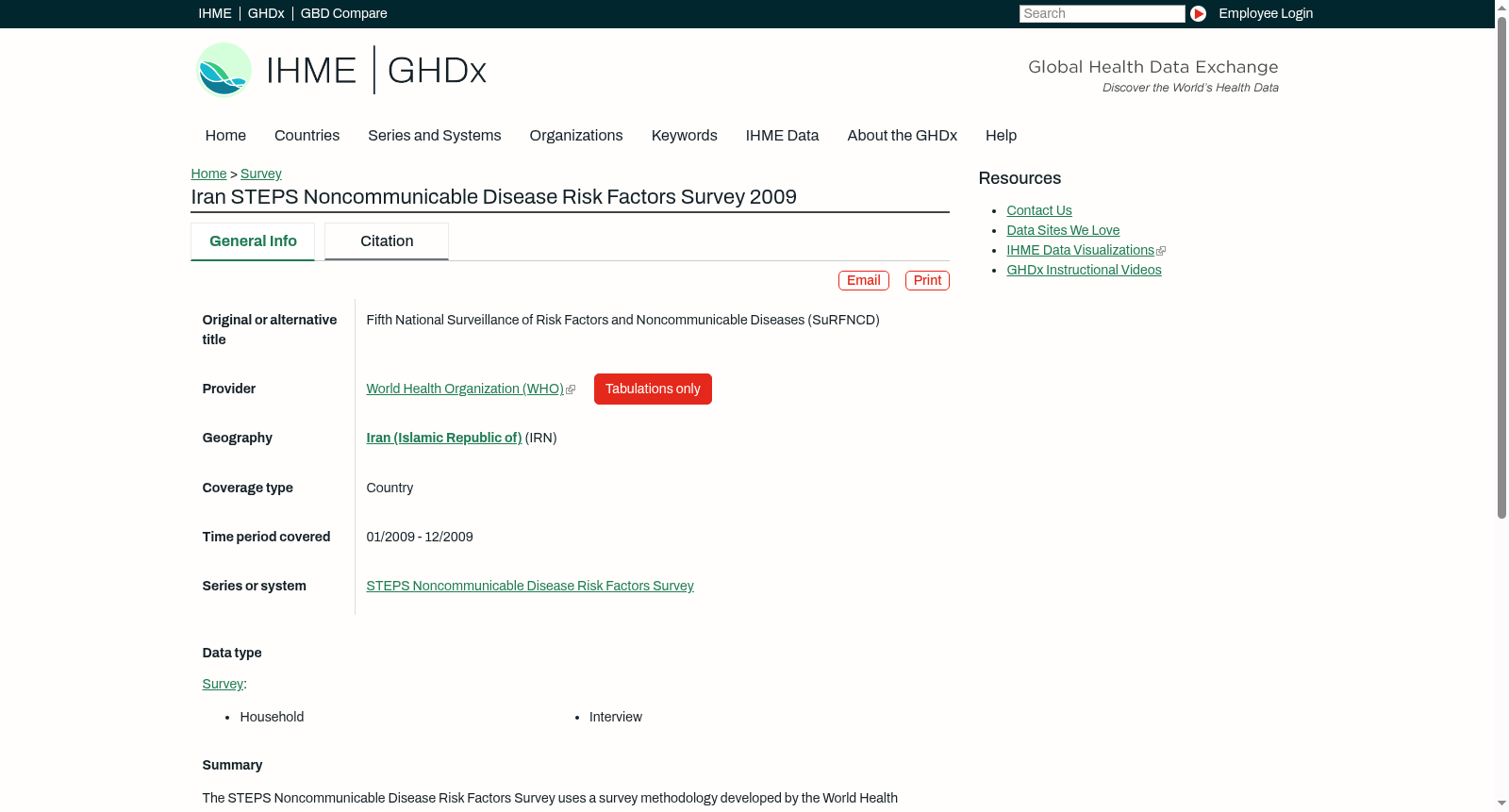
Task: Select the General Info tab
Action: 253,241
